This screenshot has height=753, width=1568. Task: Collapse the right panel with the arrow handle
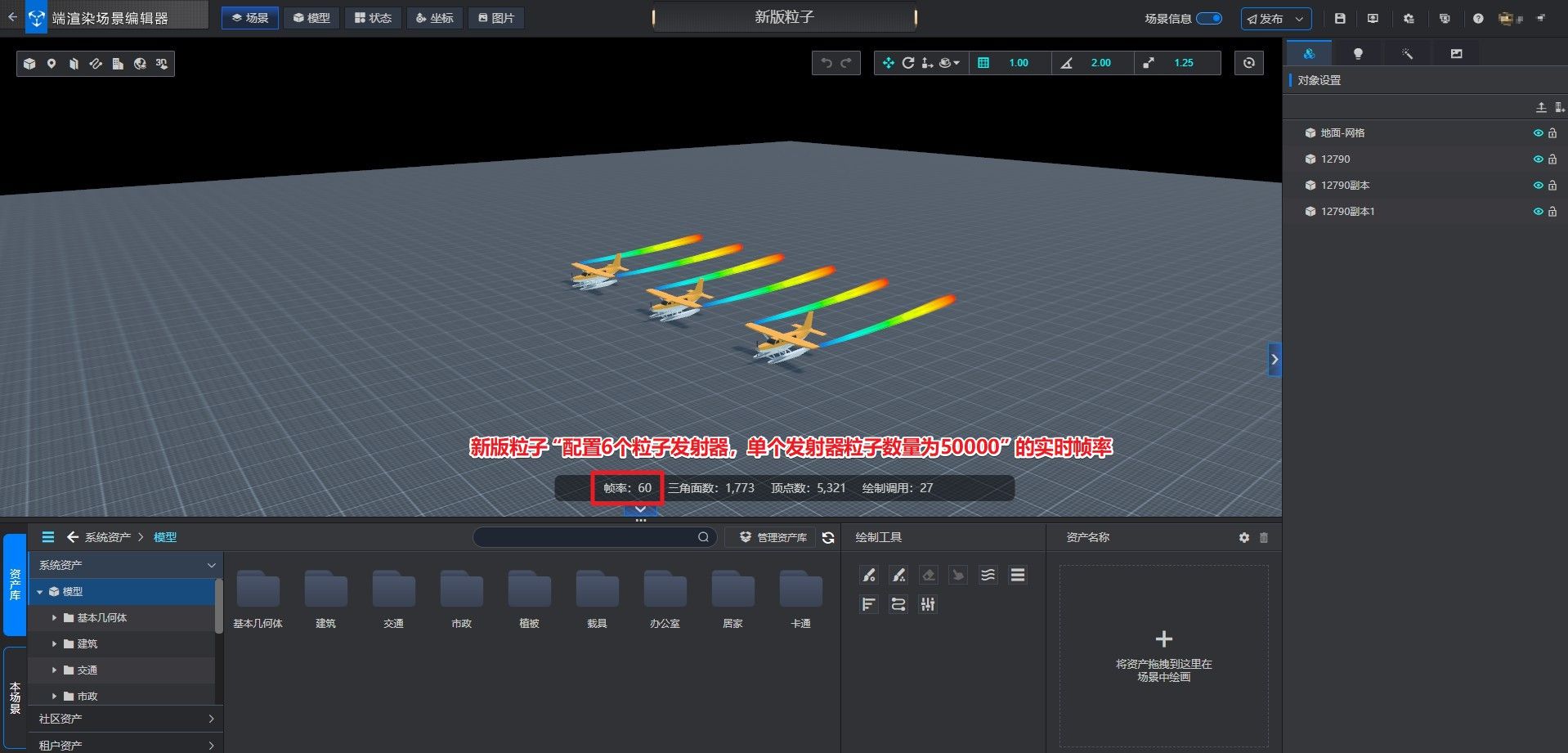click(x=1275, y=360)
